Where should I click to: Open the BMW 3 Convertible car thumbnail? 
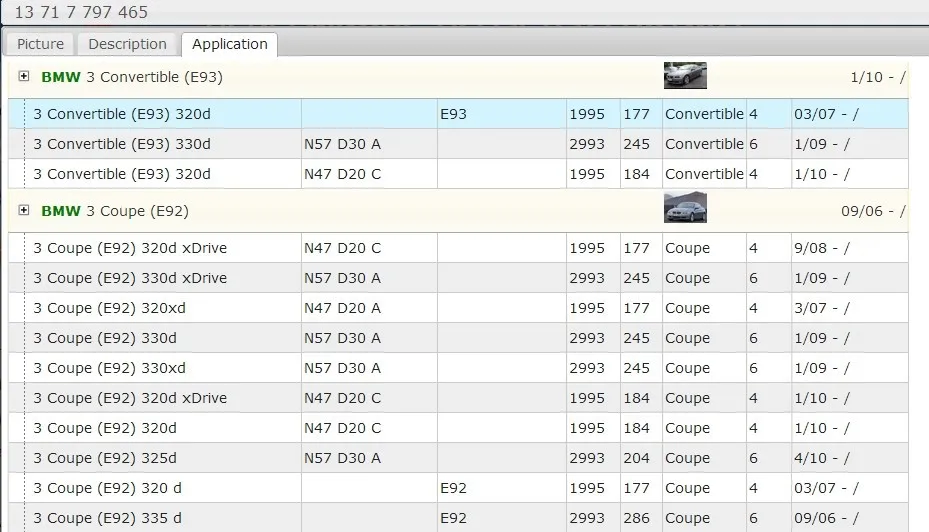(685, 75)
